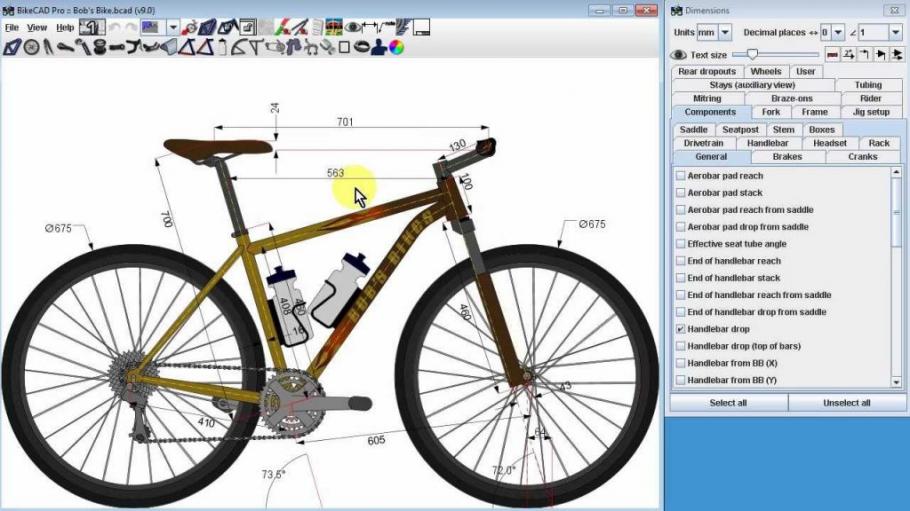Screen dimensions: 910x511
Task: Click the empty square icon in toolbar
Action: point(344,47)
